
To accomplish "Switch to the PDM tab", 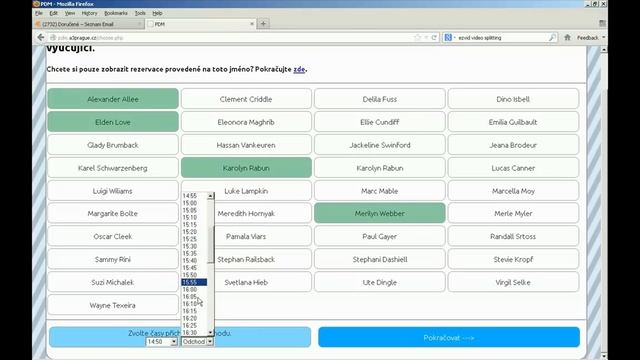I will (200, 24).
